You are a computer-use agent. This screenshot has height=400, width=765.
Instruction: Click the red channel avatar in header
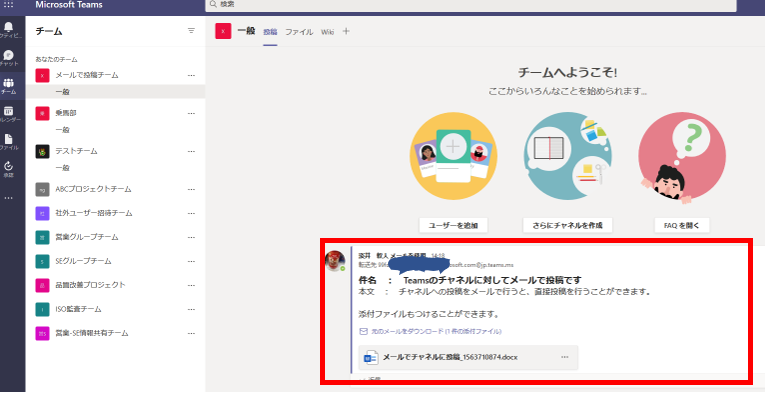(223, 31)
